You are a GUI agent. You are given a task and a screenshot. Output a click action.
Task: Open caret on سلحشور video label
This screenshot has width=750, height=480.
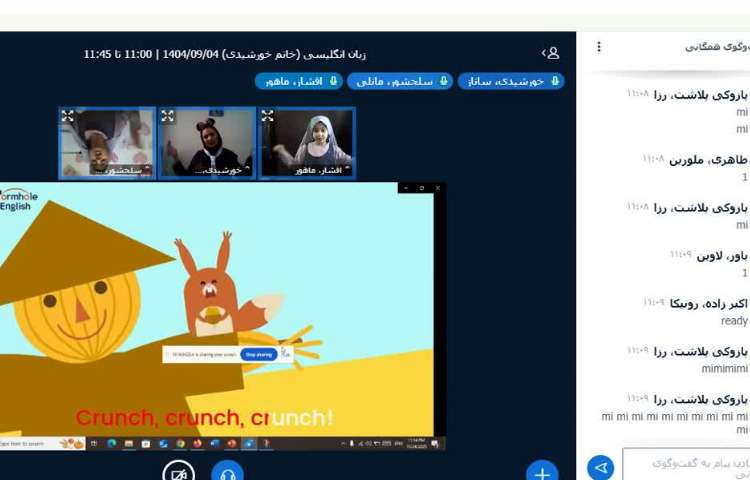coord(147,169)
